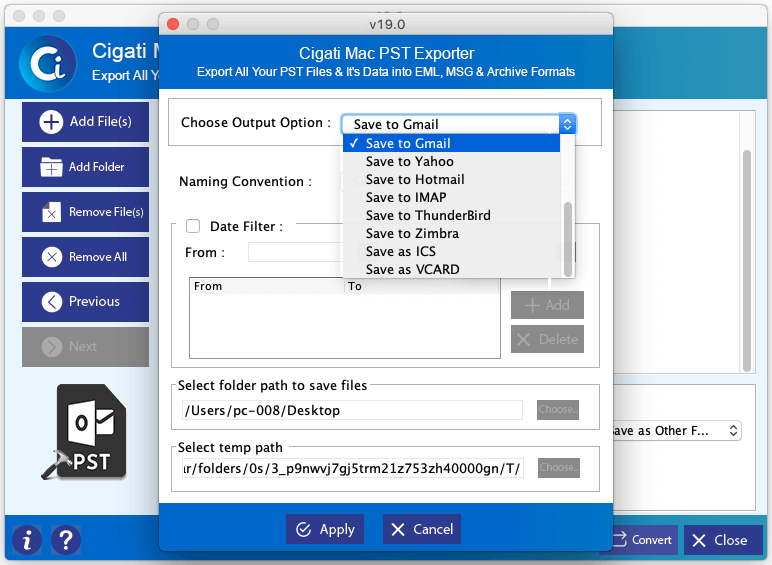Click the To column header in date table
Image resolution: width=772 pixels, height=565 pixels.
click(421, 286)
